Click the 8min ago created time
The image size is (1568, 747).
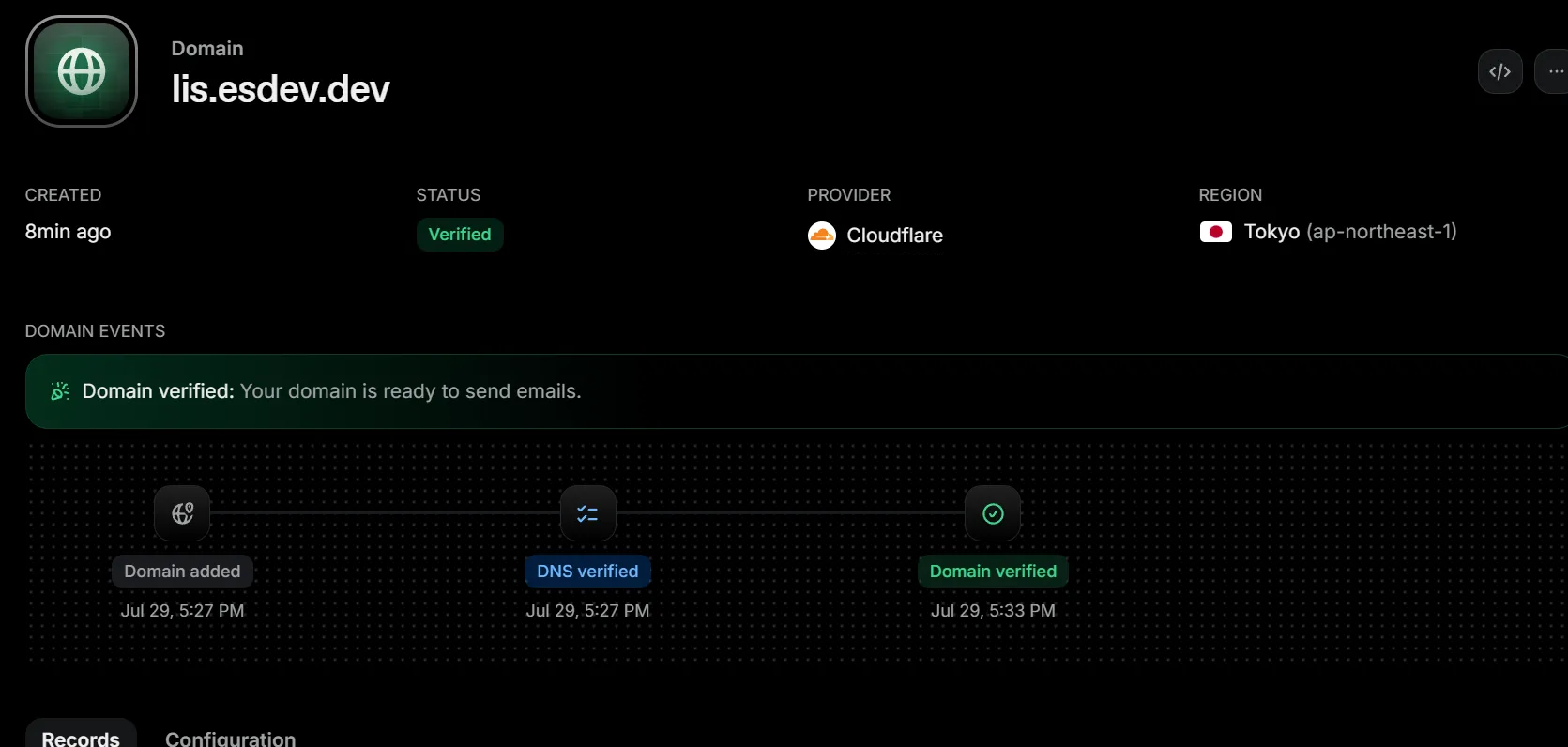point(68,232)
